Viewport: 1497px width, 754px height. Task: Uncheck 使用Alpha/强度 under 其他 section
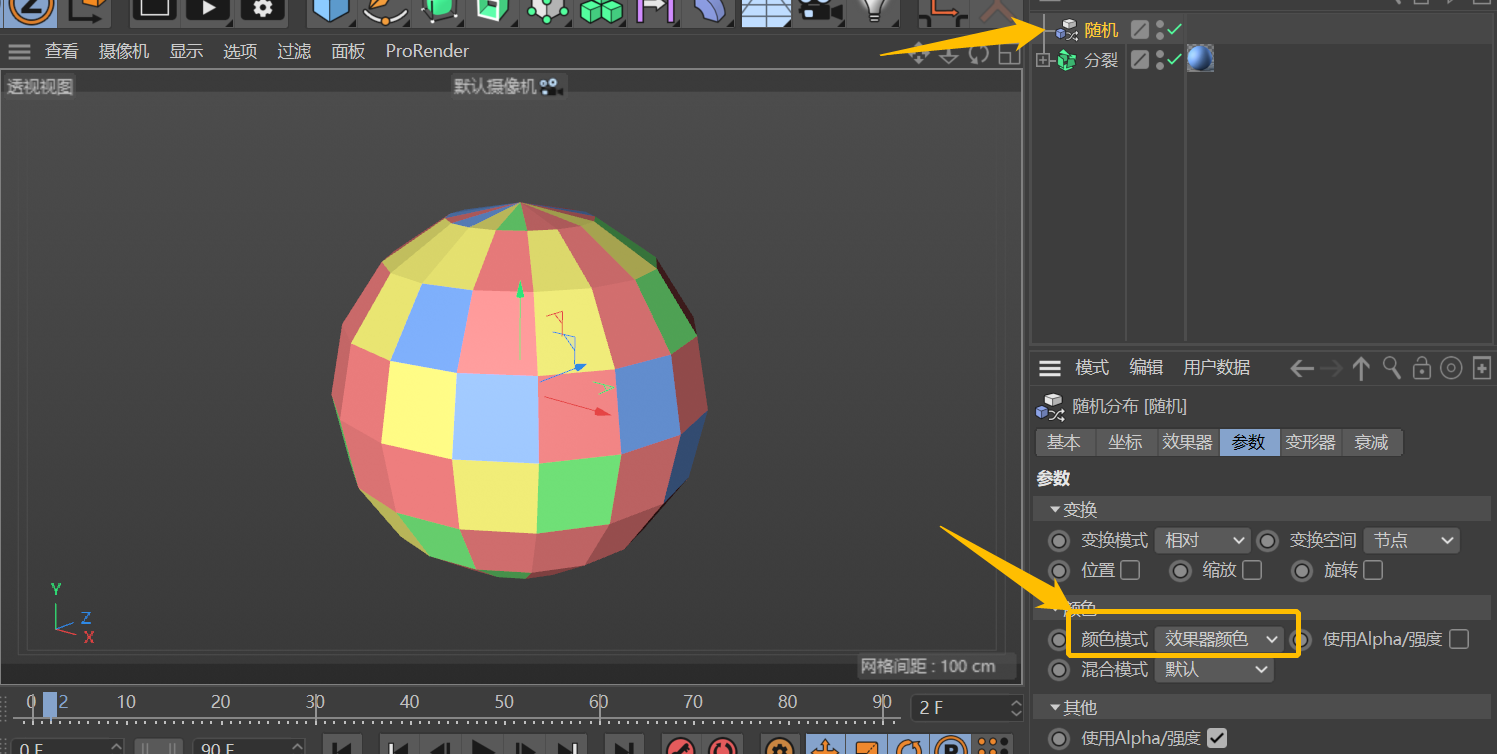1216,738
